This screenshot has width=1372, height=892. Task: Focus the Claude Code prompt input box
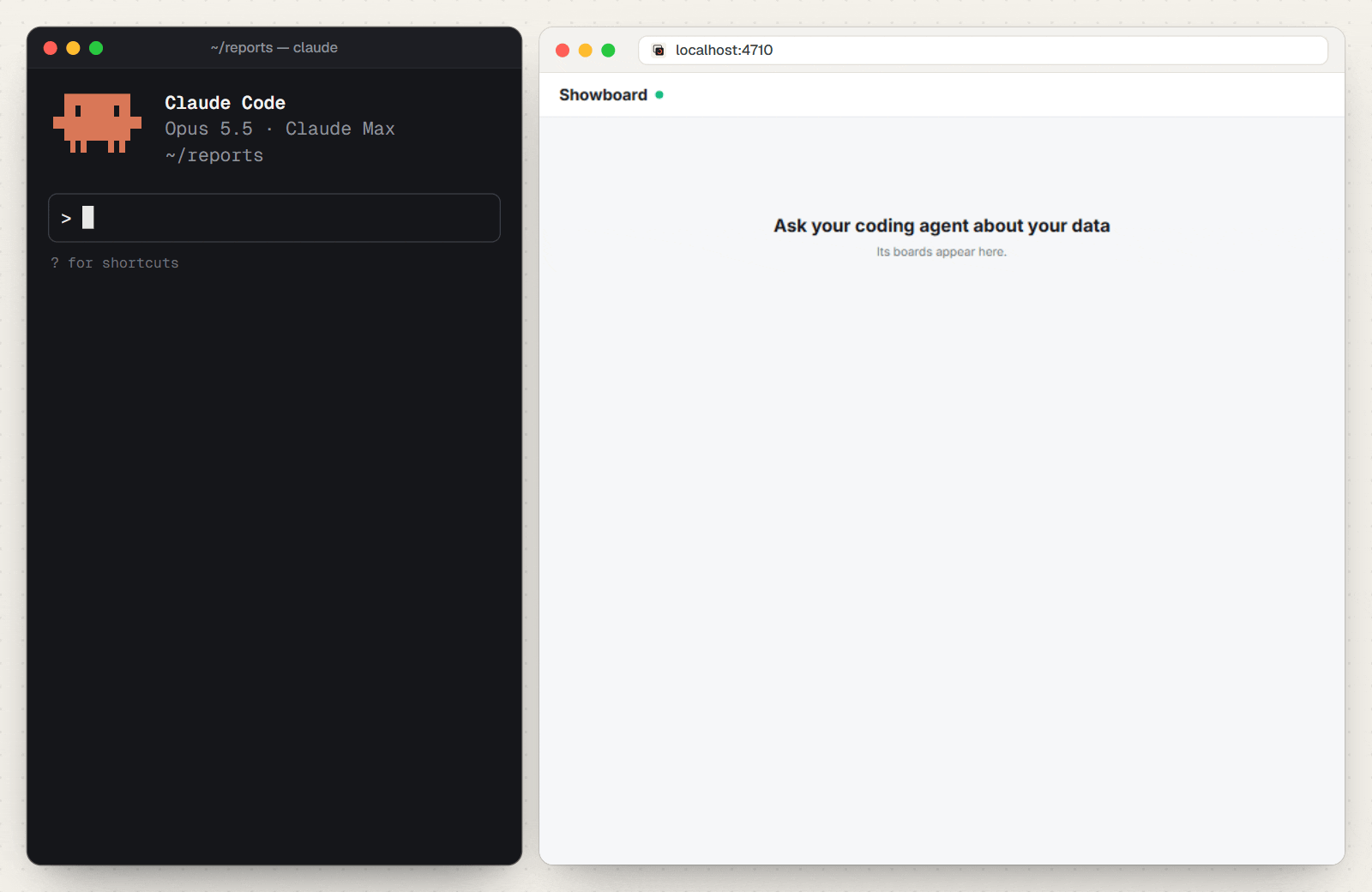click(274, 218)
